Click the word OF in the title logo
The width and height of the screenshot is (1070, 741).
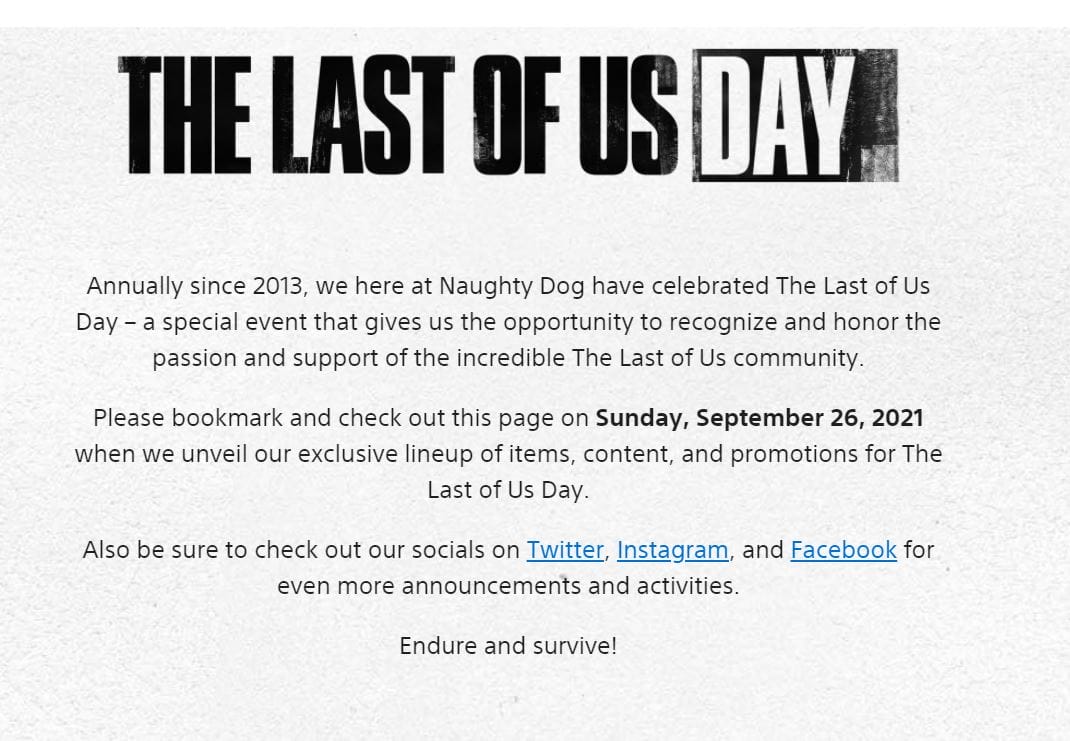coord(520,115)
